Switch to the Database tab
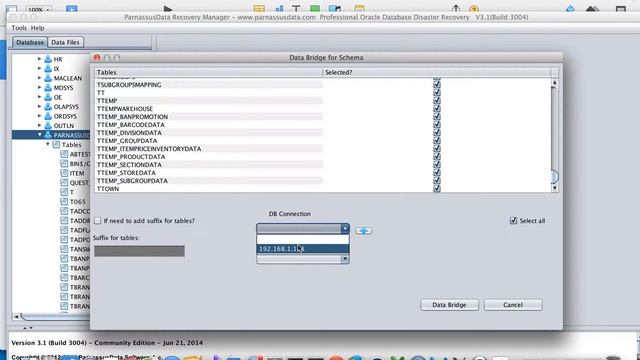 [30, 42]
